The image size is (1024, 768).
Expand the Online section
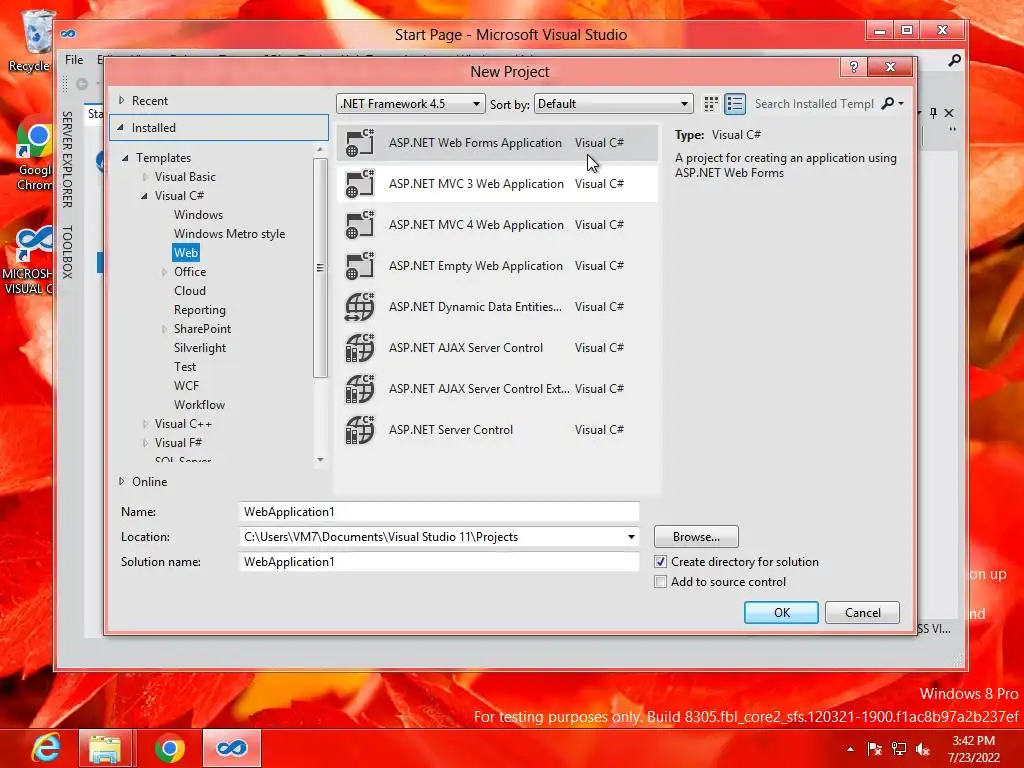point(121,481)
